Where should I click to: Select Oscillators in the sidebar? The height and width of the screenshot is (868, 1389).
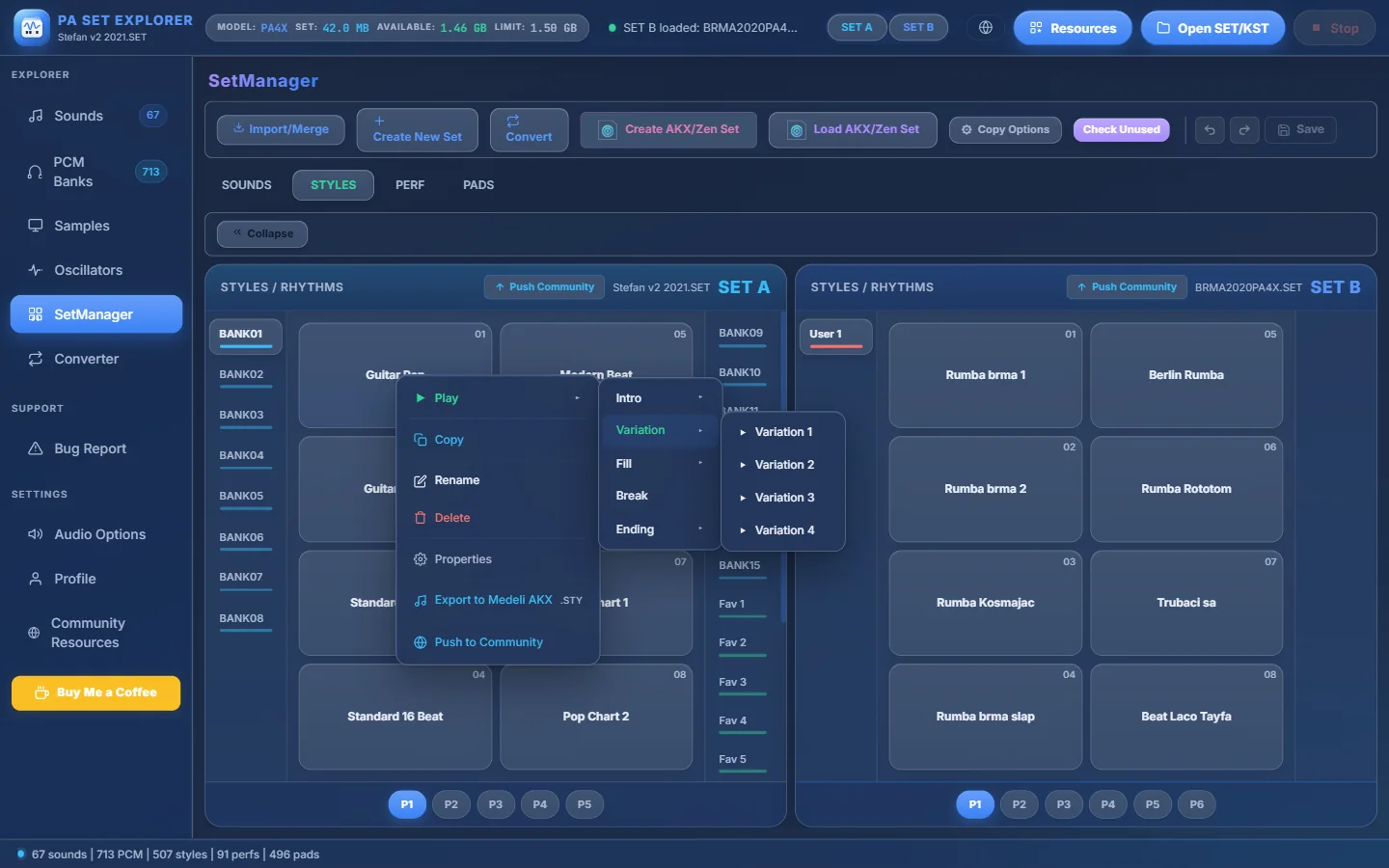point(96,270)
